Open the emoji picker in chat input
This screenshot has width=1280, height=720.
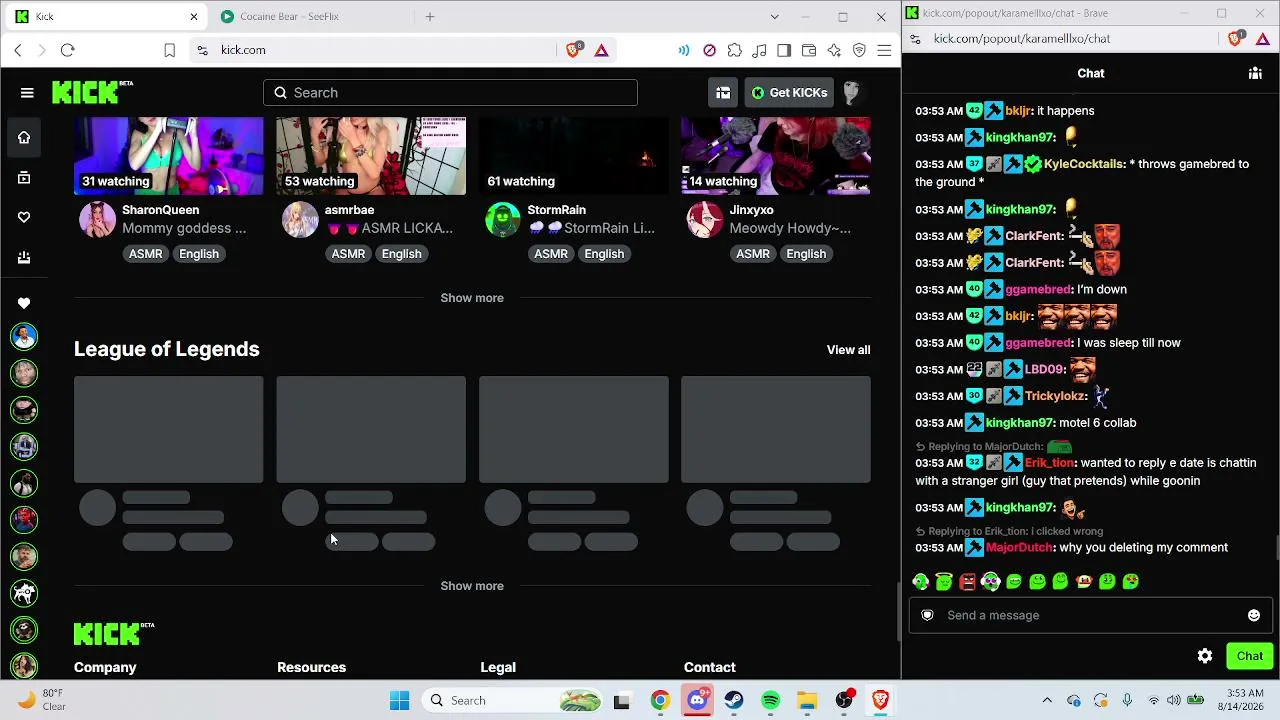click(x=1254, y=615)
